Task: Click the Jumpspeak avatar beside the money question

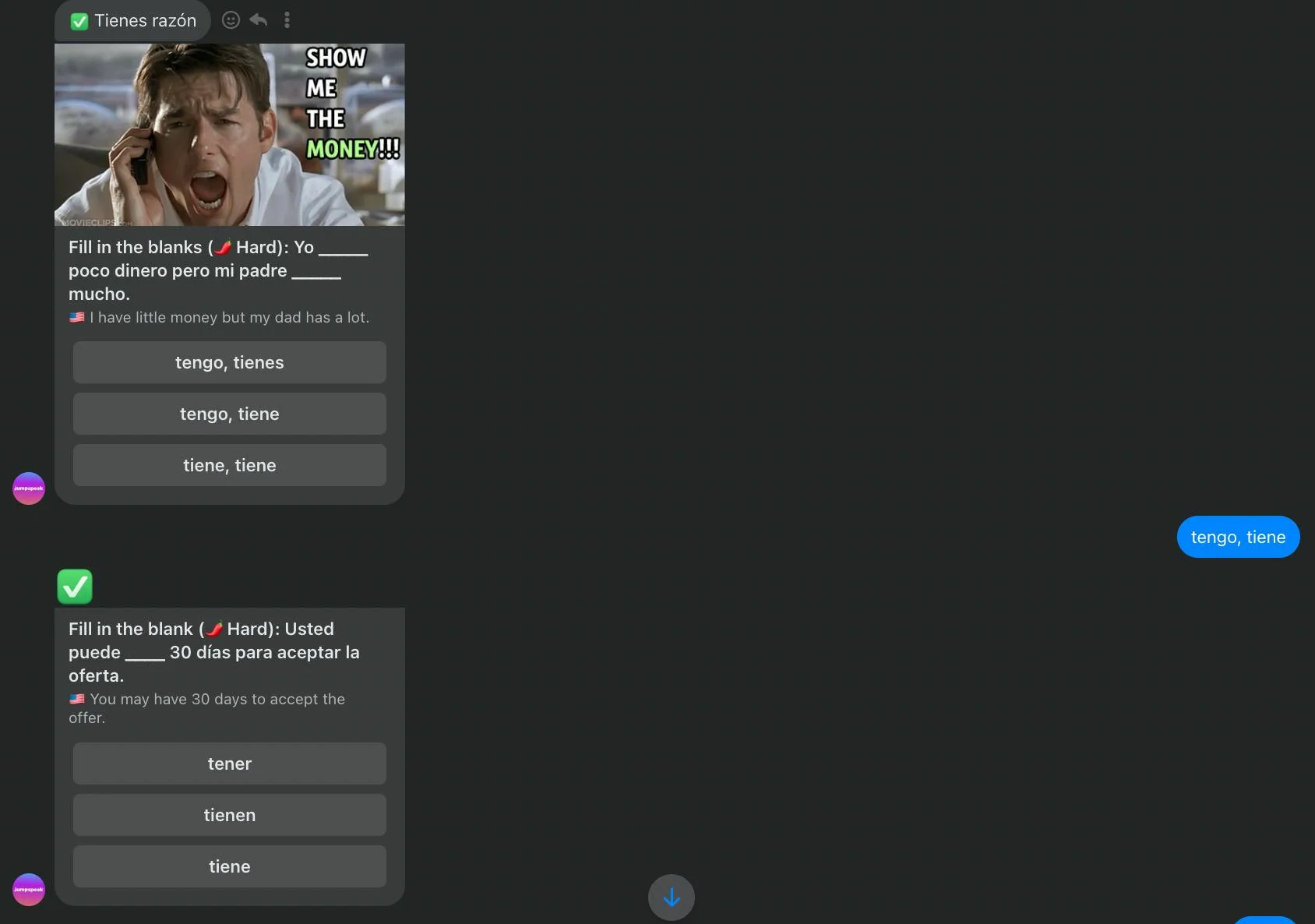Action: [29, 488]
